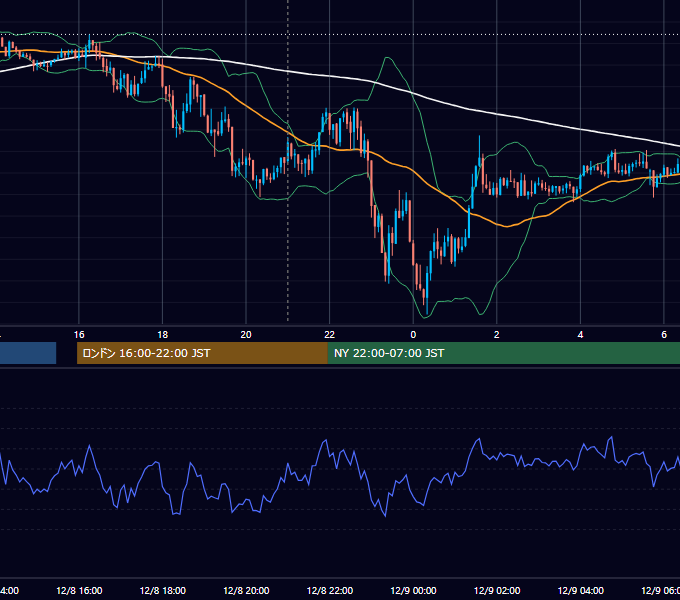Click the blue session bar left of ロンドン
This screenshot has height=600, width=680.
click(28, 353)
